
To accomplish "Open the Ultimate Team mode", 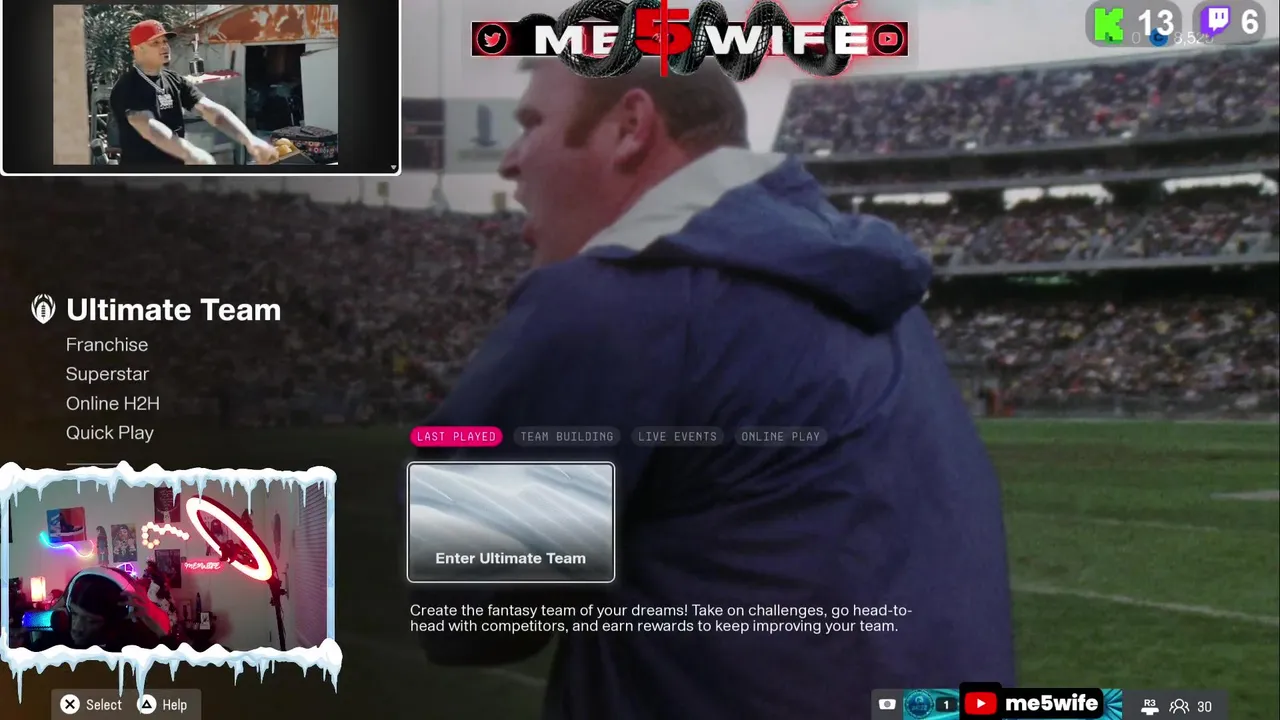I will coord(173,310).
